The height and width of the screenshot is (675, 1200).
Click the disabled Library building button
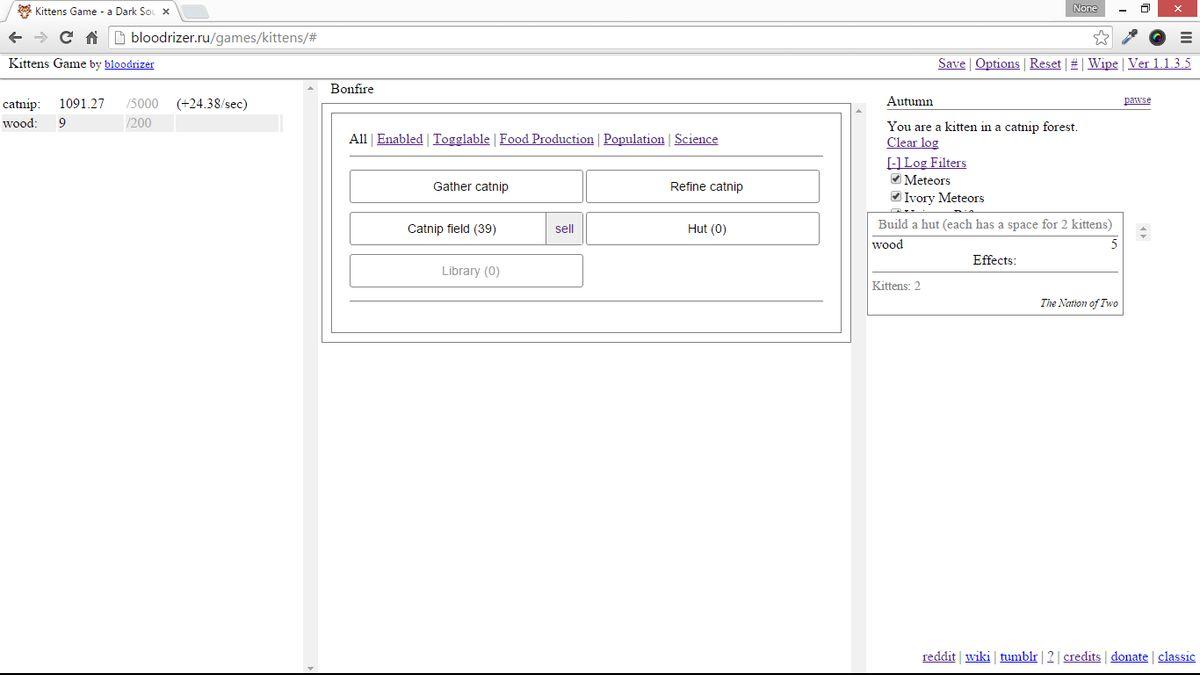(466, 270)
